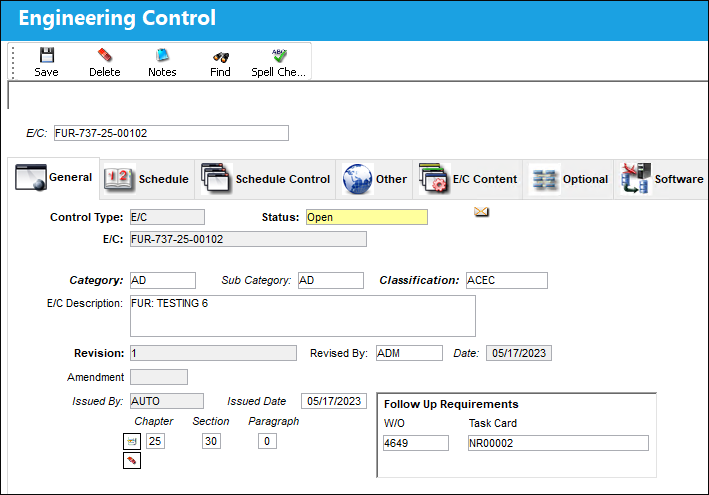Click the greyed E/C field in General tab
709x495 pixels.
(248, 239)
